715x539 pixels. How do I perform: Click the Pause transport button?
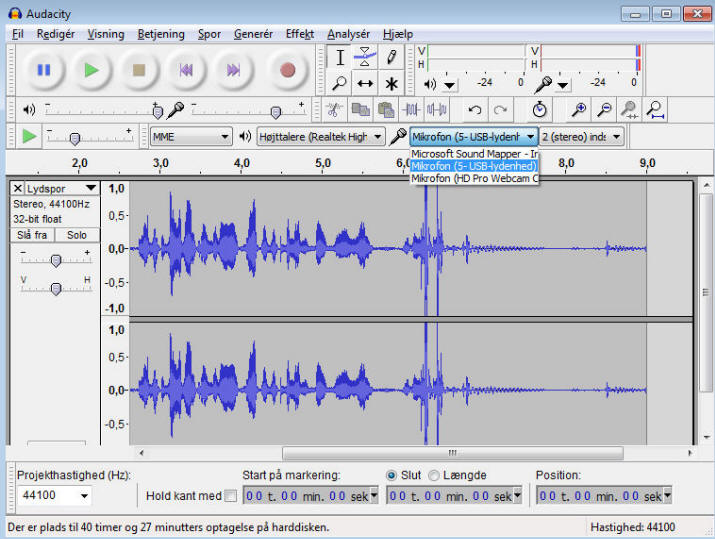click(x=43, y=70)
